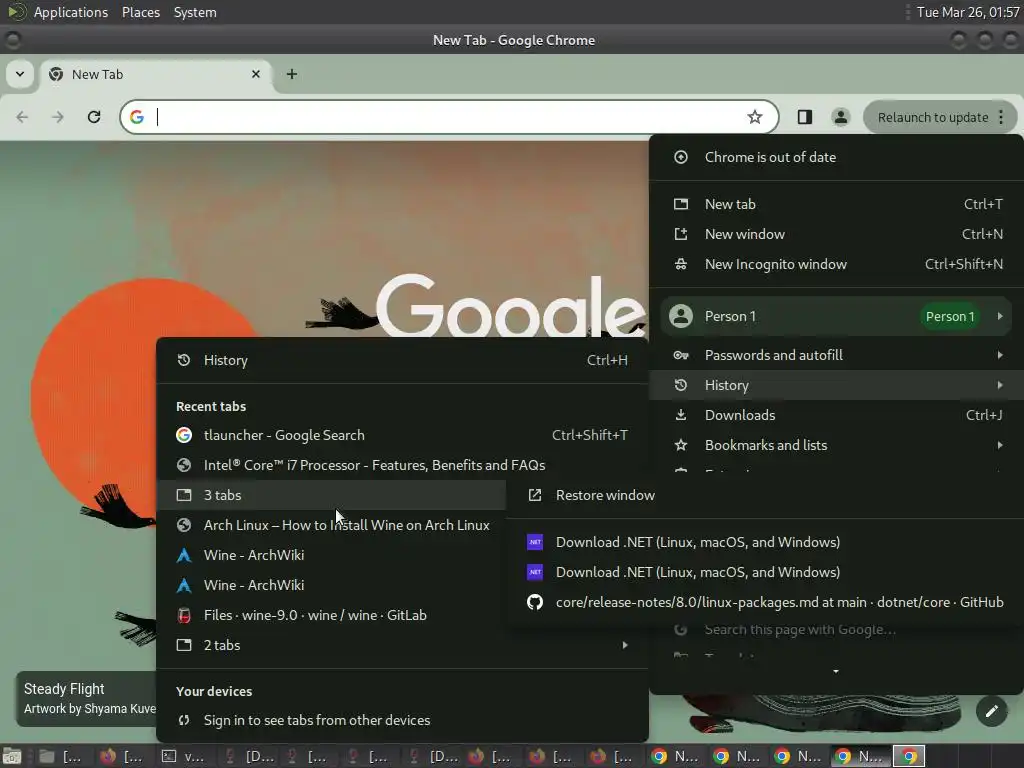Reopen Intel Core i7 Processor tab
The image size is (1024, 768).
point(402,465)
